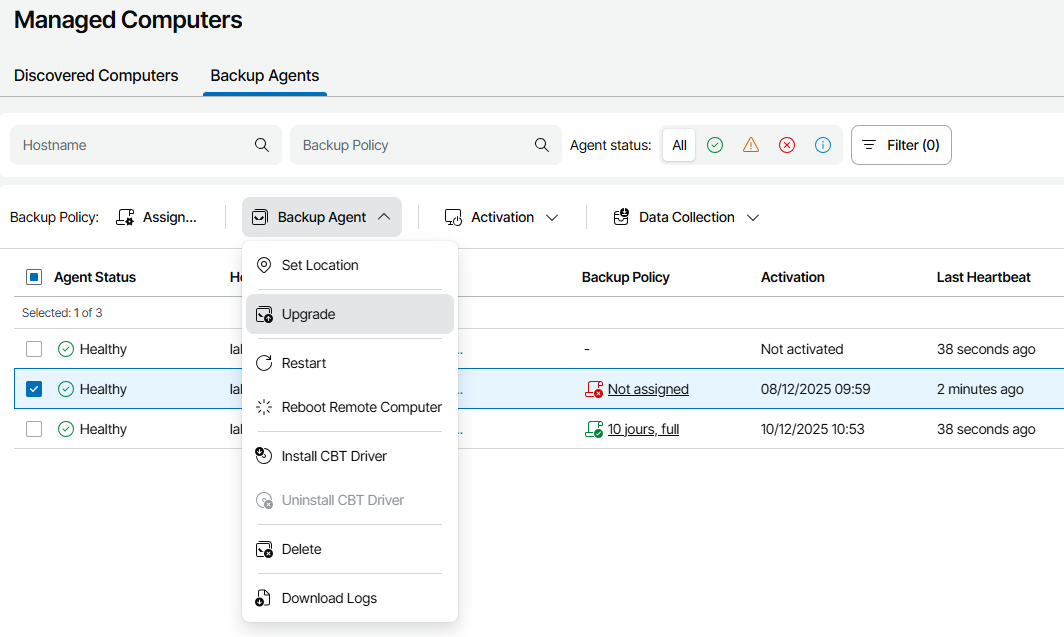This screenshot has height=637, width=1064.
Task: Uncheck the selected second row checkbox
Action: pos(34,389)
